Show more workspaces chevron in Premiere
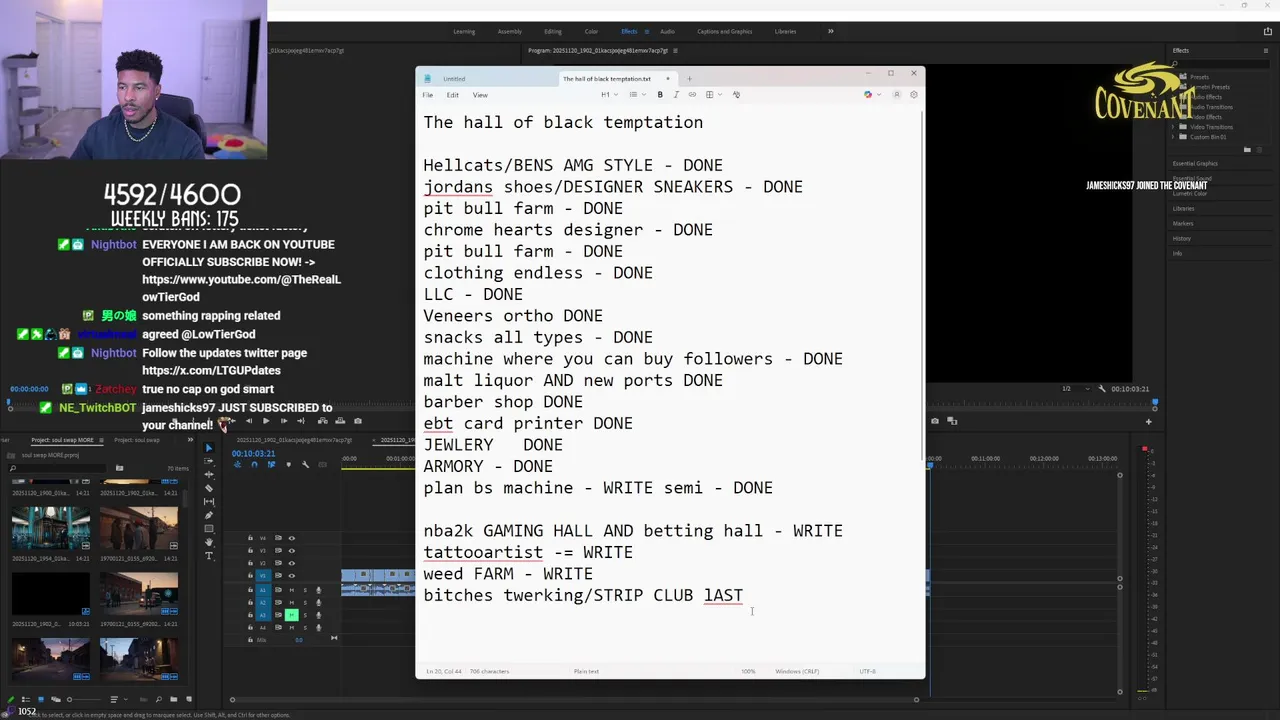The image size is (1280, 720). coord(830,31)
